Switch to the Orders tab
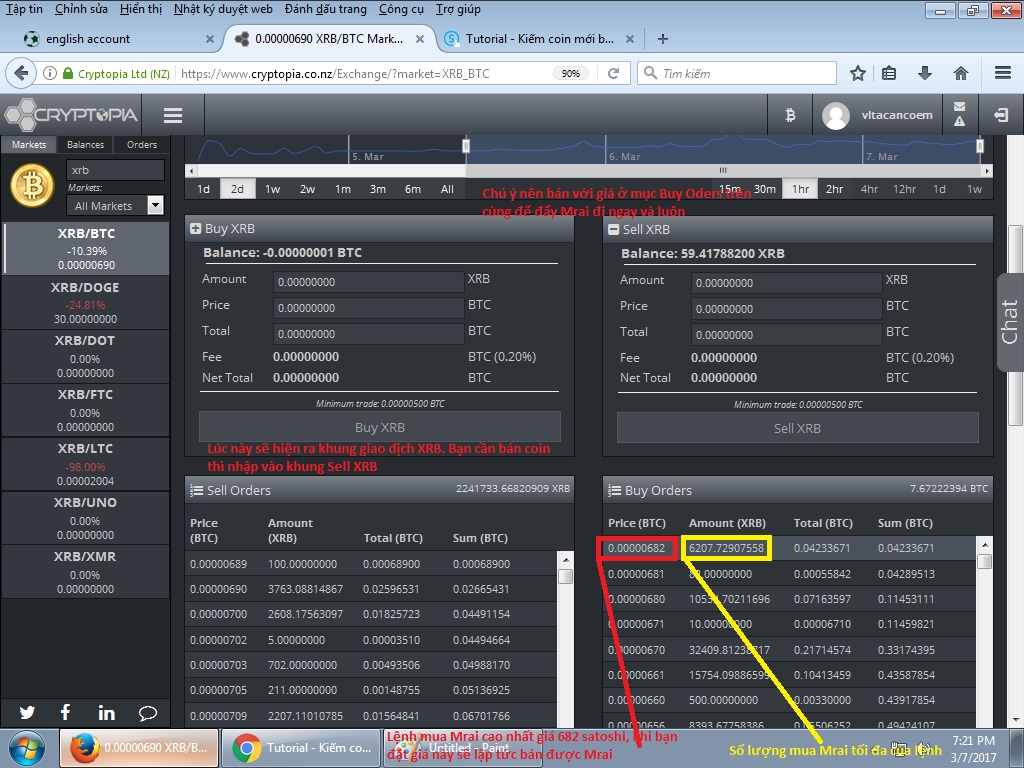 (142, 144)
